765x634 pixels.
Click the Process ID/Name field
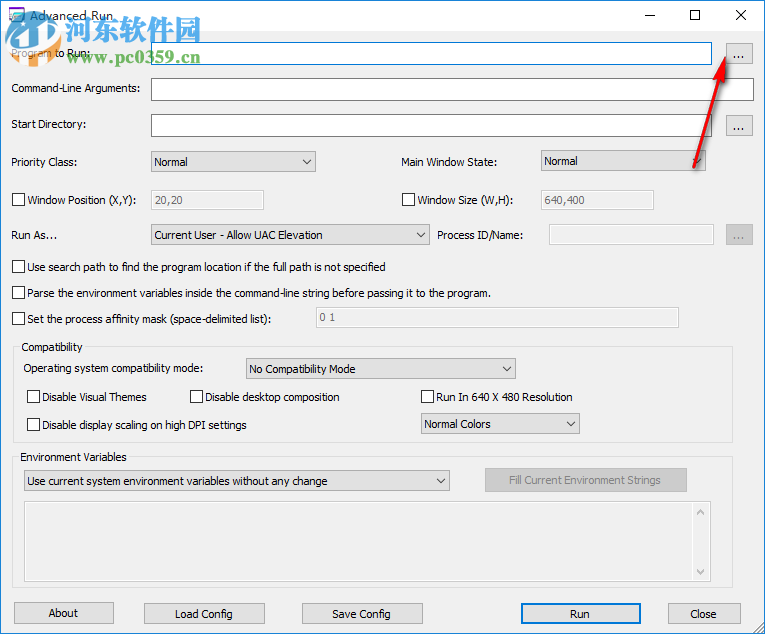pos(631,235)
